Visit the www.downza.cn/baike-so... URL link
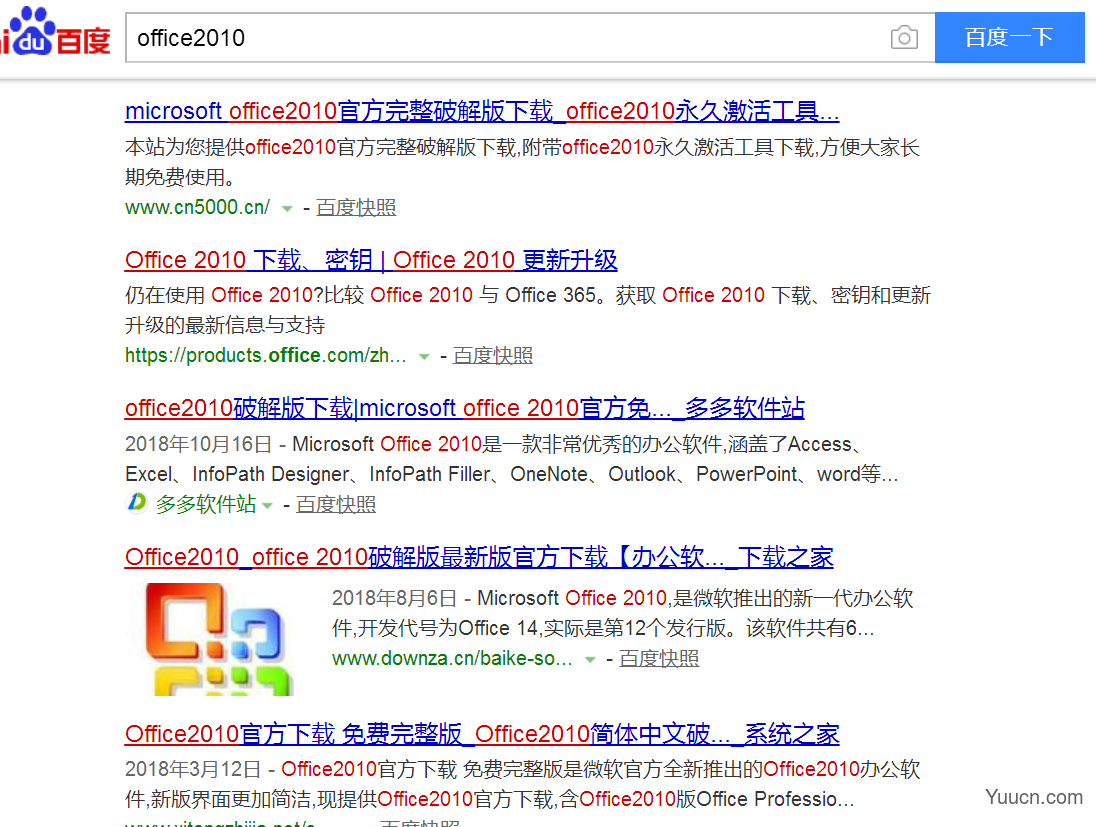This screenshot has height=827, width=1096. (452, 659)
